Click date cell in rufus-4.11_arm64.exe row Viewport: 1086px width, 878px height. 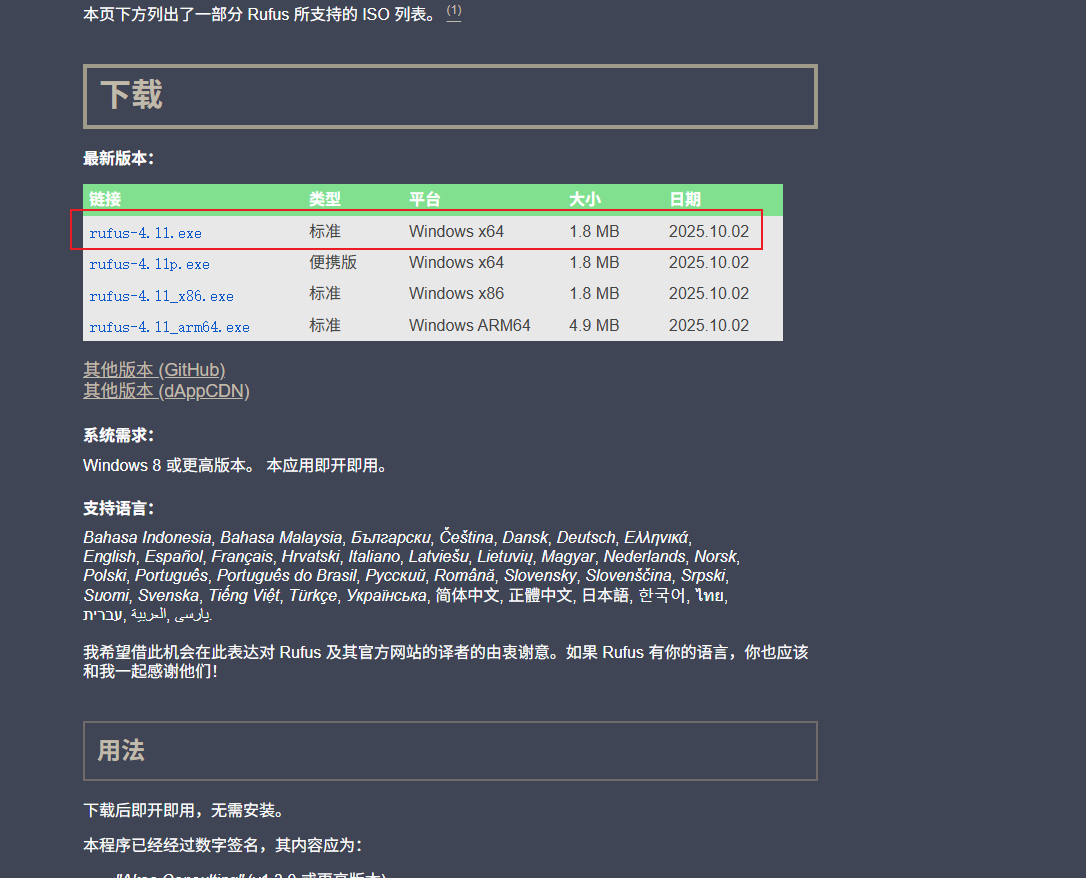point(709,325)
